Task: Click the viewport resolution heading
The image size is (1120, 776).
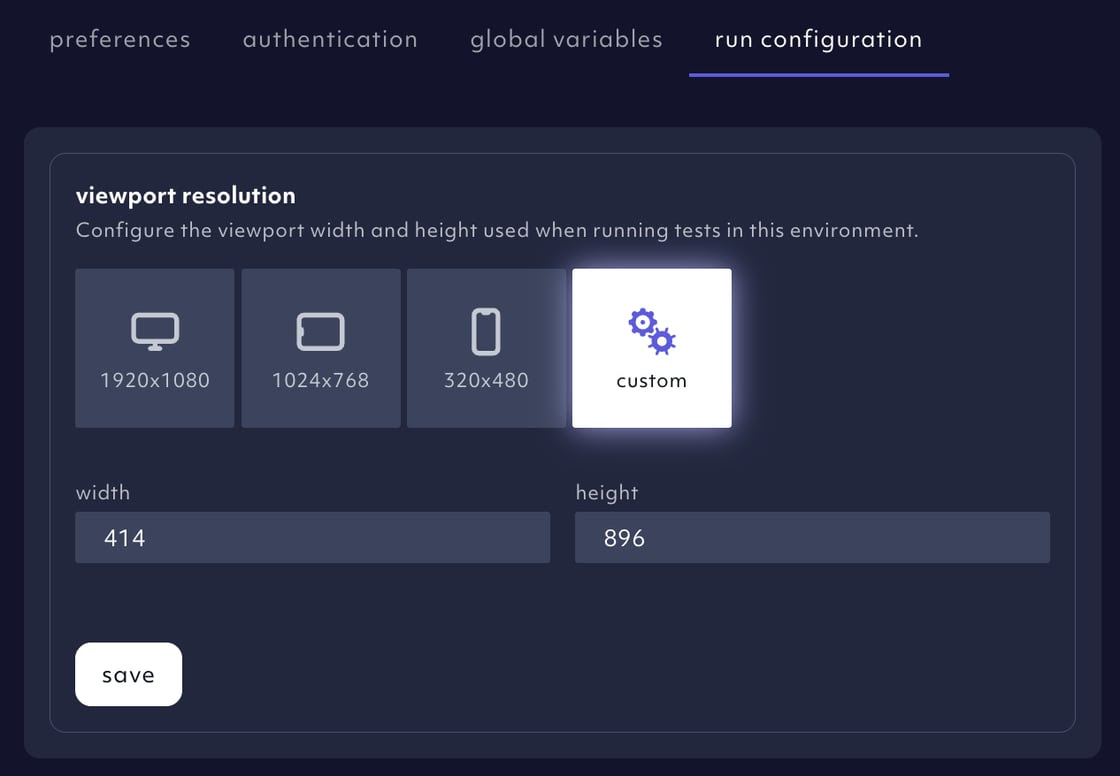Action: (187, 196)
